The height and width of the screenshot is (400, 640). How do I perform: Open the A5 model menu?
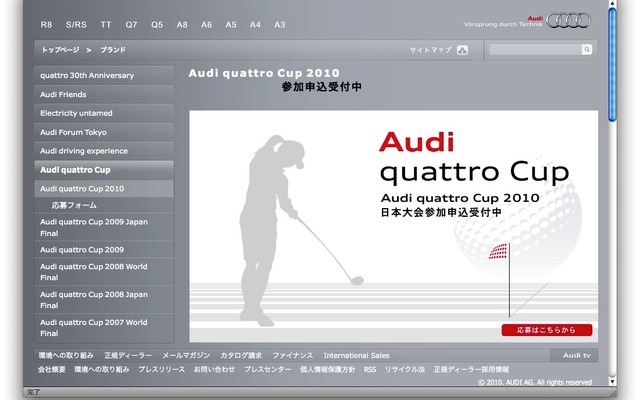pyautogui.click(x=231, y=24)
